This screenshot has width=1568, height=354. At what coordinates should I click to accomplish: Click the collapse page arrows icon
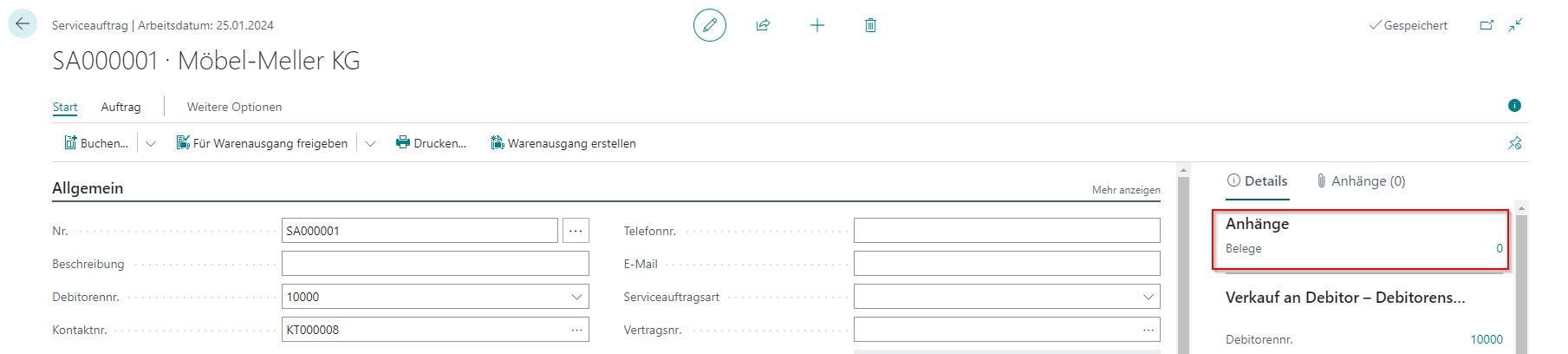(x=1515, y=25)
